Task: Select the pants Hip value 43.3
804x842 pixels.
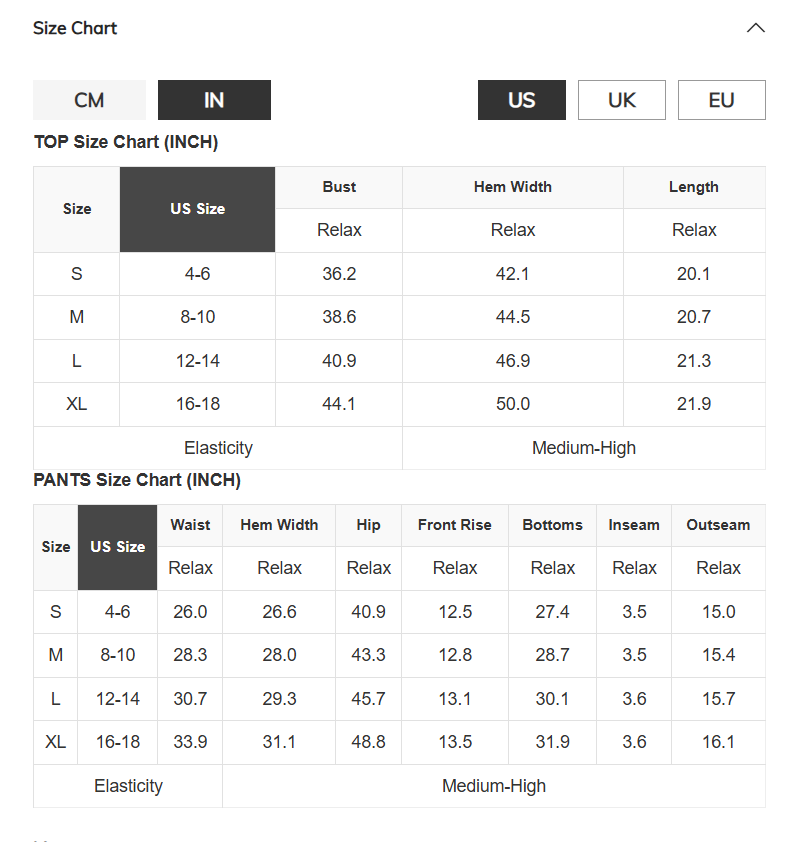Action: [x=368, y=655]
